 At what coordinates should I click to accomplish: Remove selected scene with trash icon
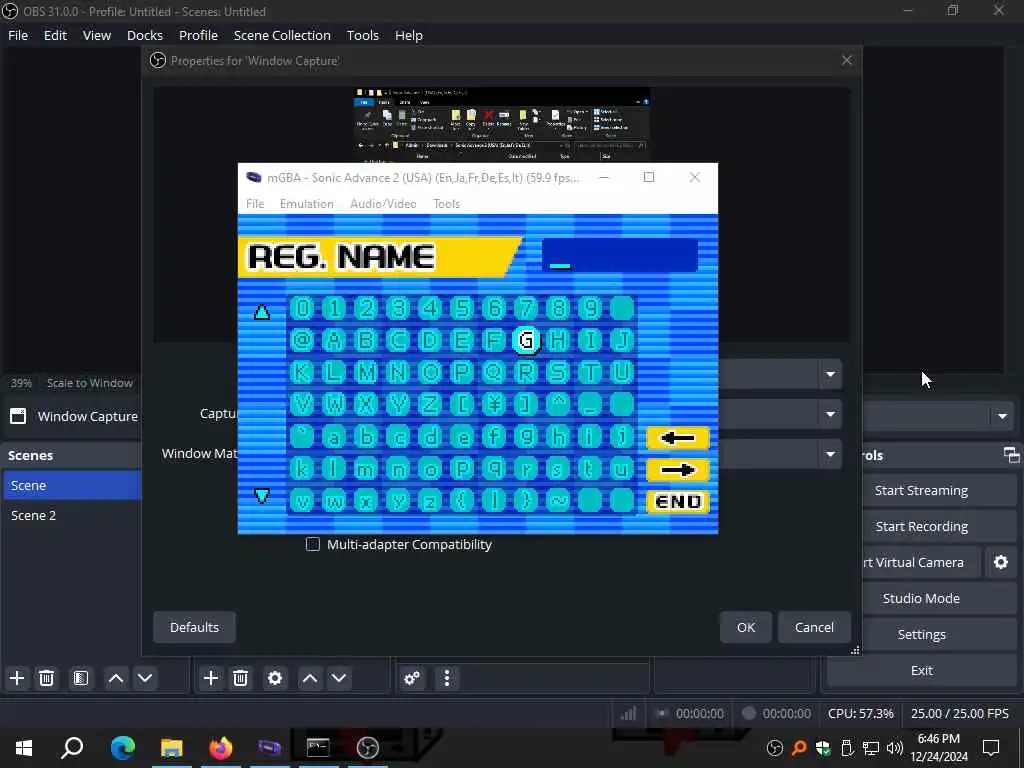[46, 678]
